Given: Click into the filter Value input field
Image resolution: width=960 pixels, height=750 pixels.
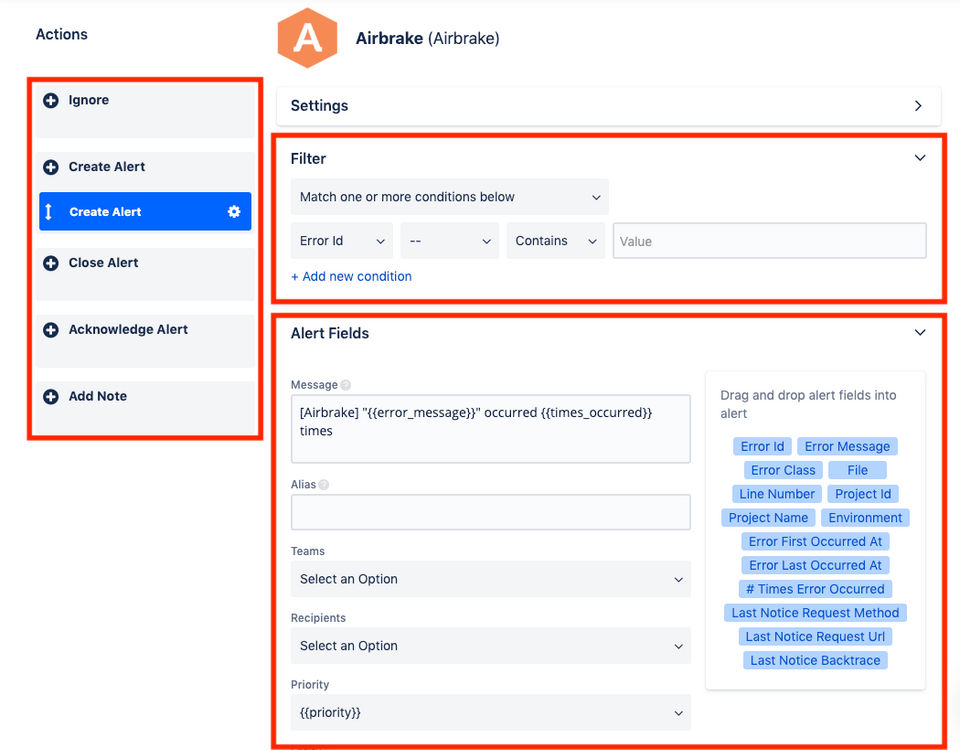Looking at the screenshot, I should point(769,241).
